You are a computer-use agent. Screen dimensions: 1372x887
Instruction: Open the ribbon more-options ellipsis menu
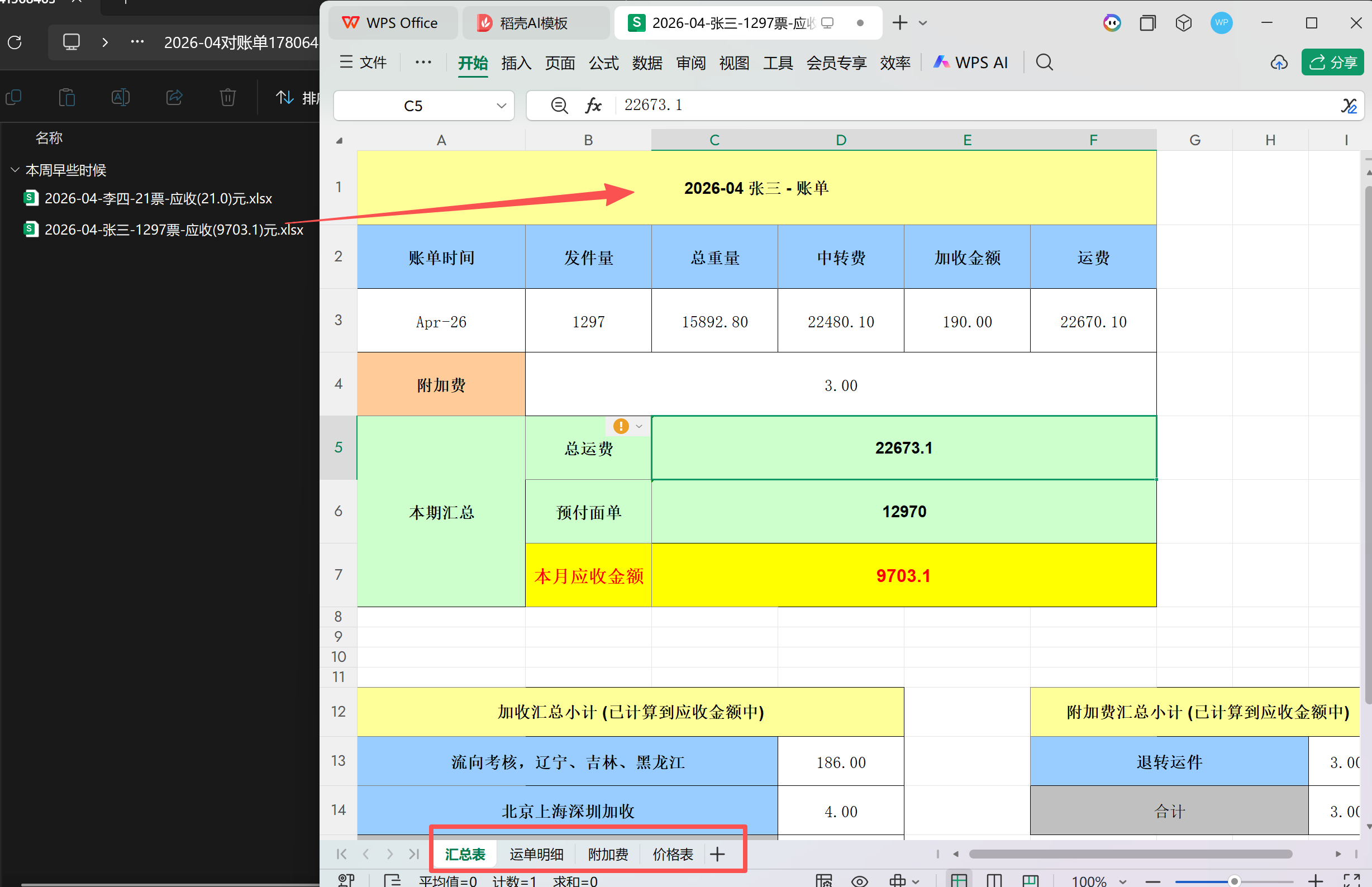point(423,62)
